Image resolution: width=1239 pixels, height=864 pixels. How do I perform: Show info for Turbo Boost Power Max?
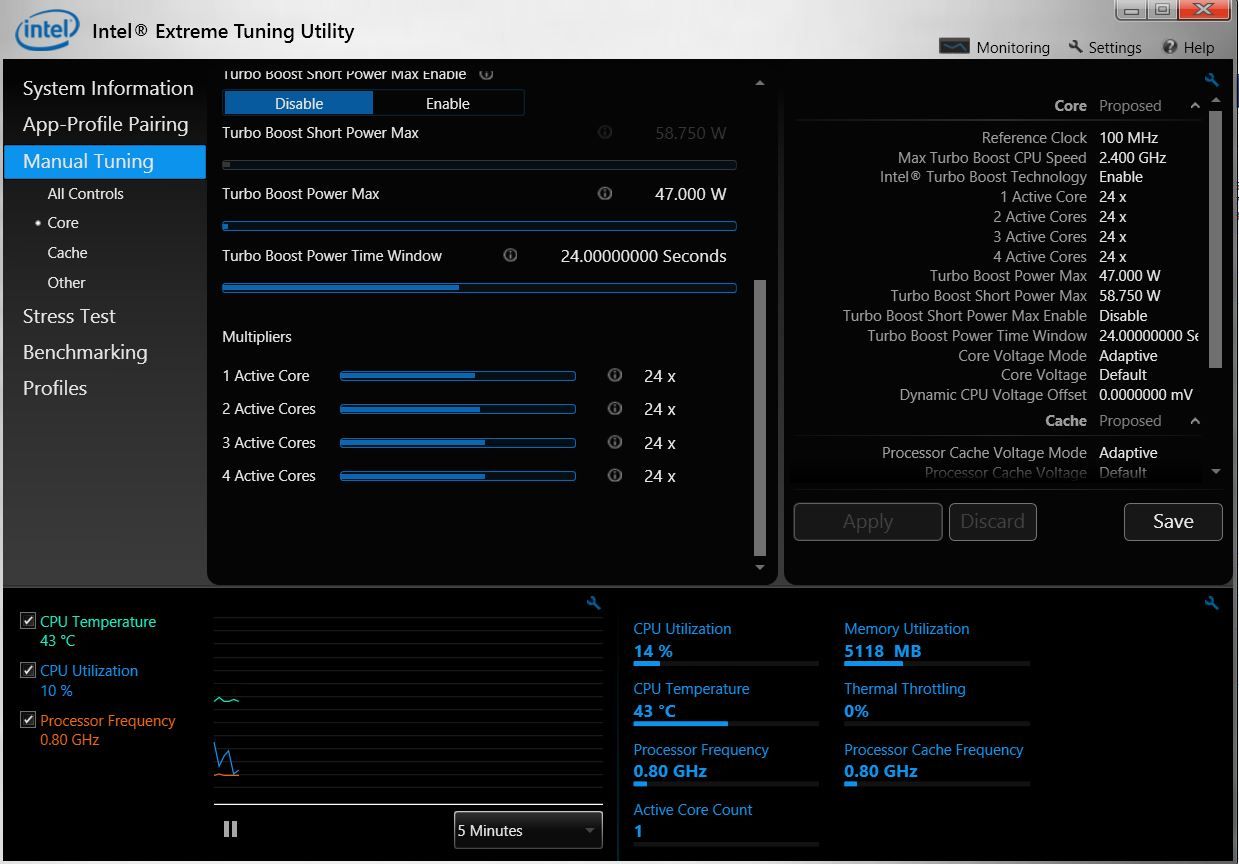605,194
